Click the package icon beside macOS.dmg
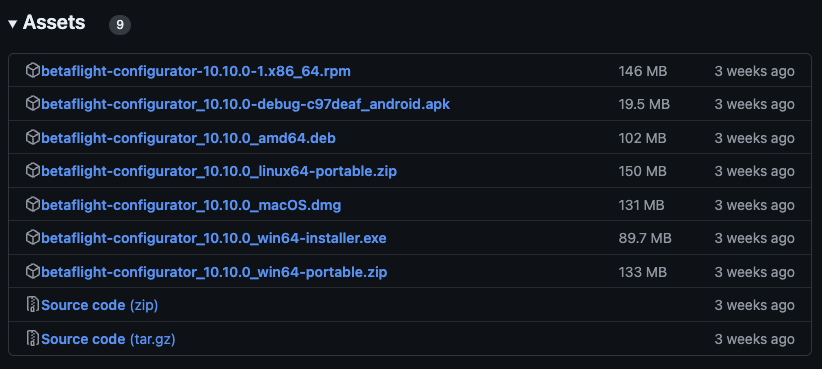The height and width of the screenshot is (369, 822). 33,204
